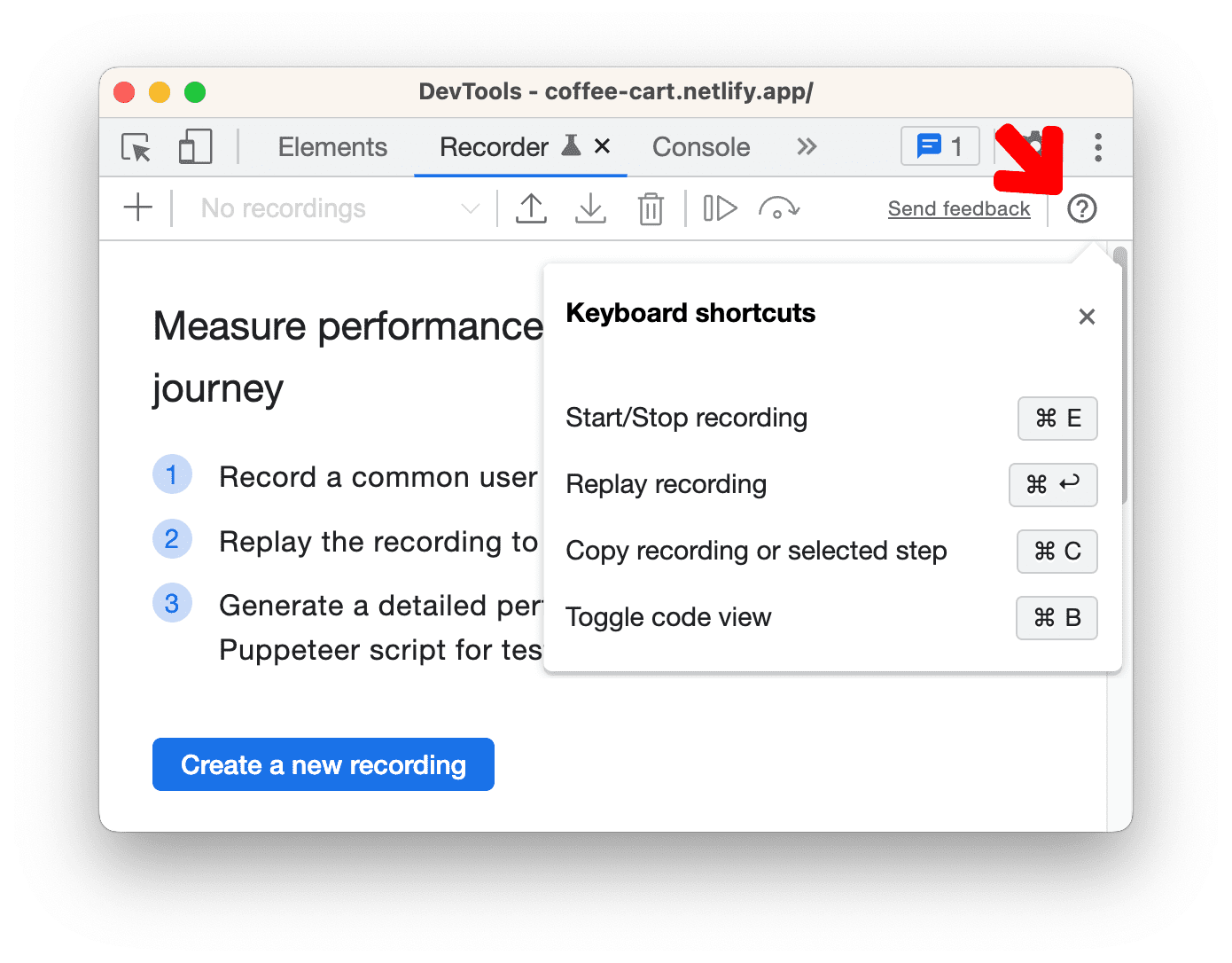Viewport: 1232px width, 963px height.
Task: Close the Keyboard shortcuts popup
Action: click(1087, 317)
